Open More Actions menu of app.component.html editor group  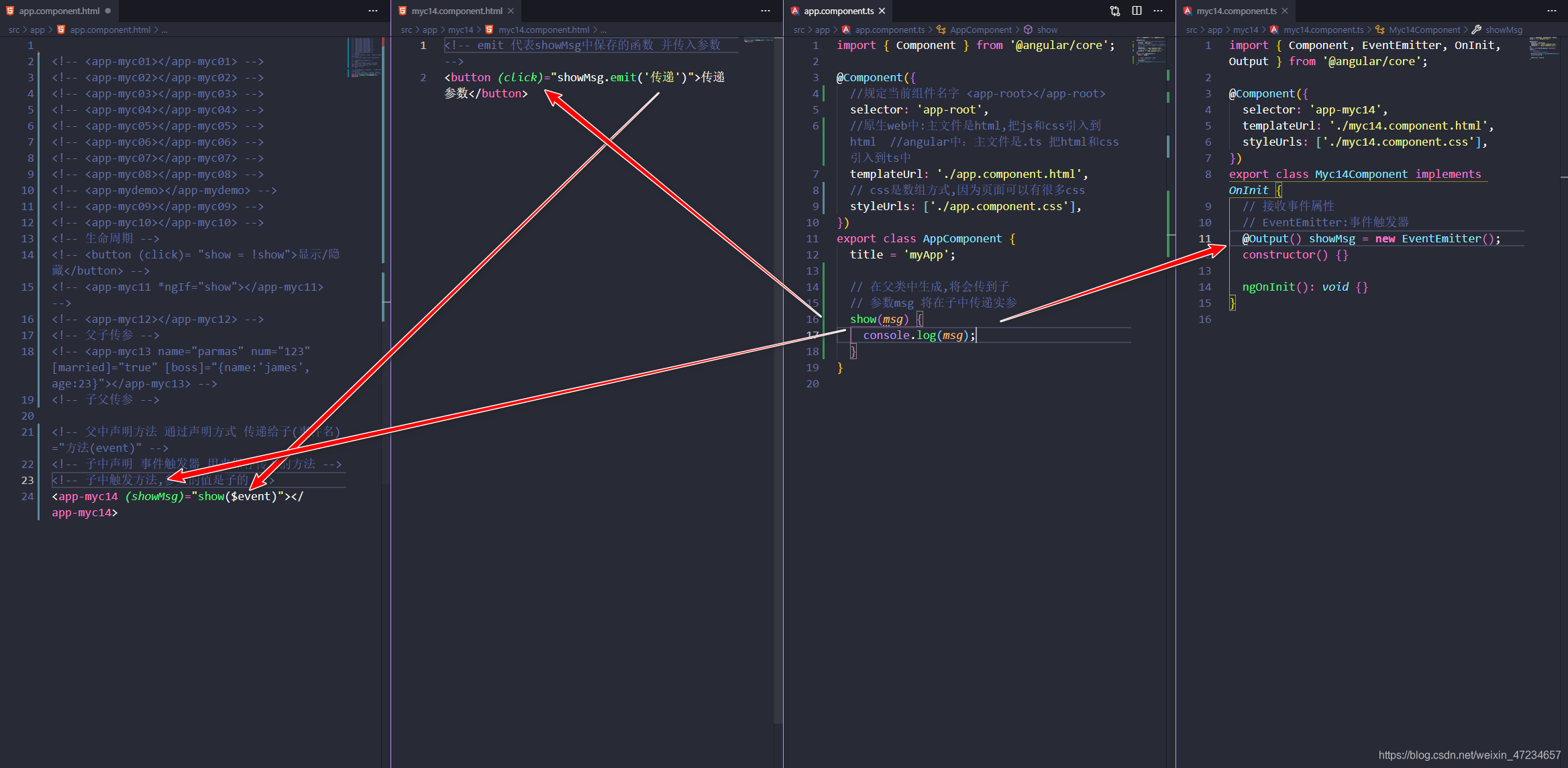[x=373, y=11]
